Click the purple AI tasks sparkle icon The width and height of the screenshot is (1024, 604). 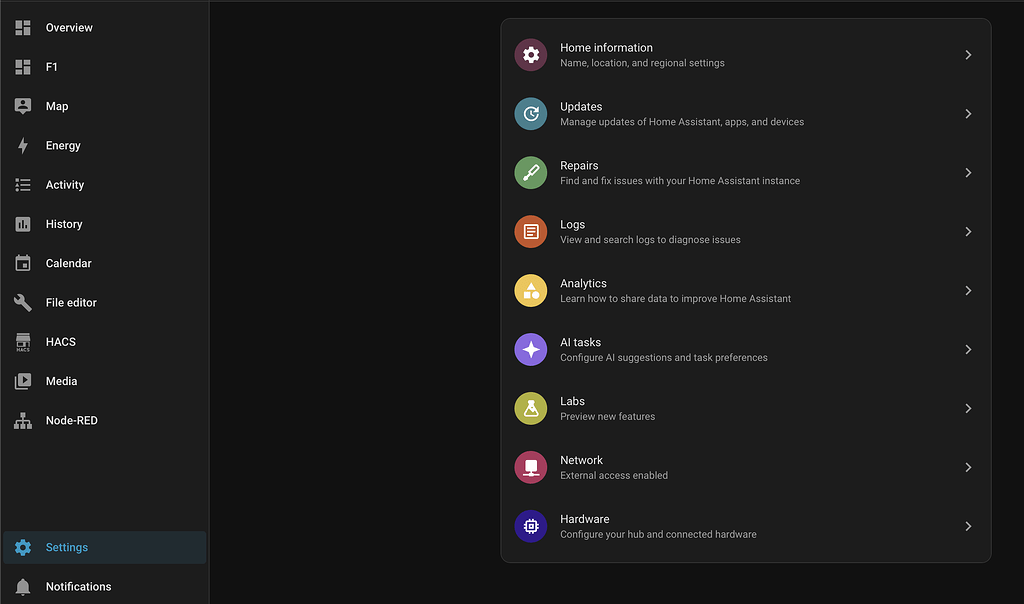(x=530, y=349)
